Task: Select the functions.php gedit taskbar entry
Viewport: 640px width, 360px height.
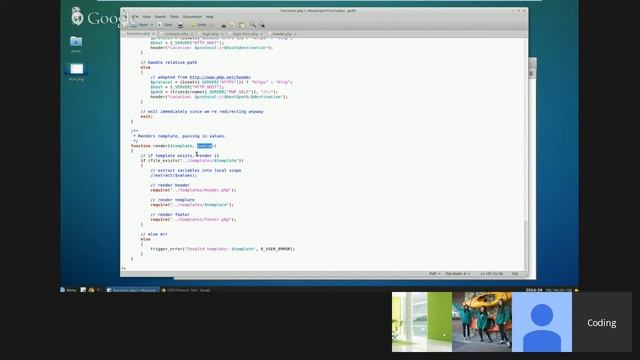Action: [132, 290]
